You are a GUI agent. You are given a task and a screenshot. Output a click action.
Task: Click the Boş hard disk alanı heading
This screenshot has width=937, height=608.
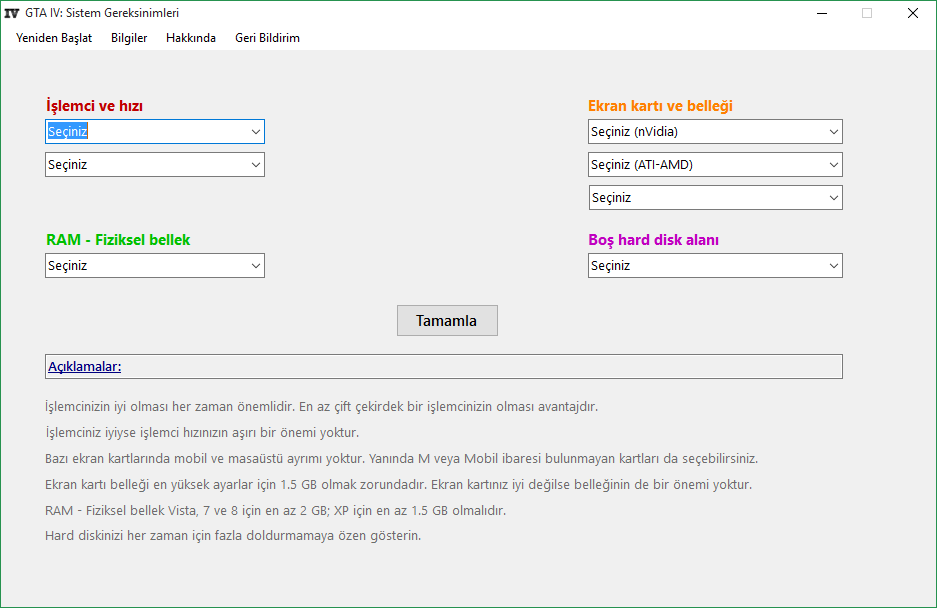654,240
